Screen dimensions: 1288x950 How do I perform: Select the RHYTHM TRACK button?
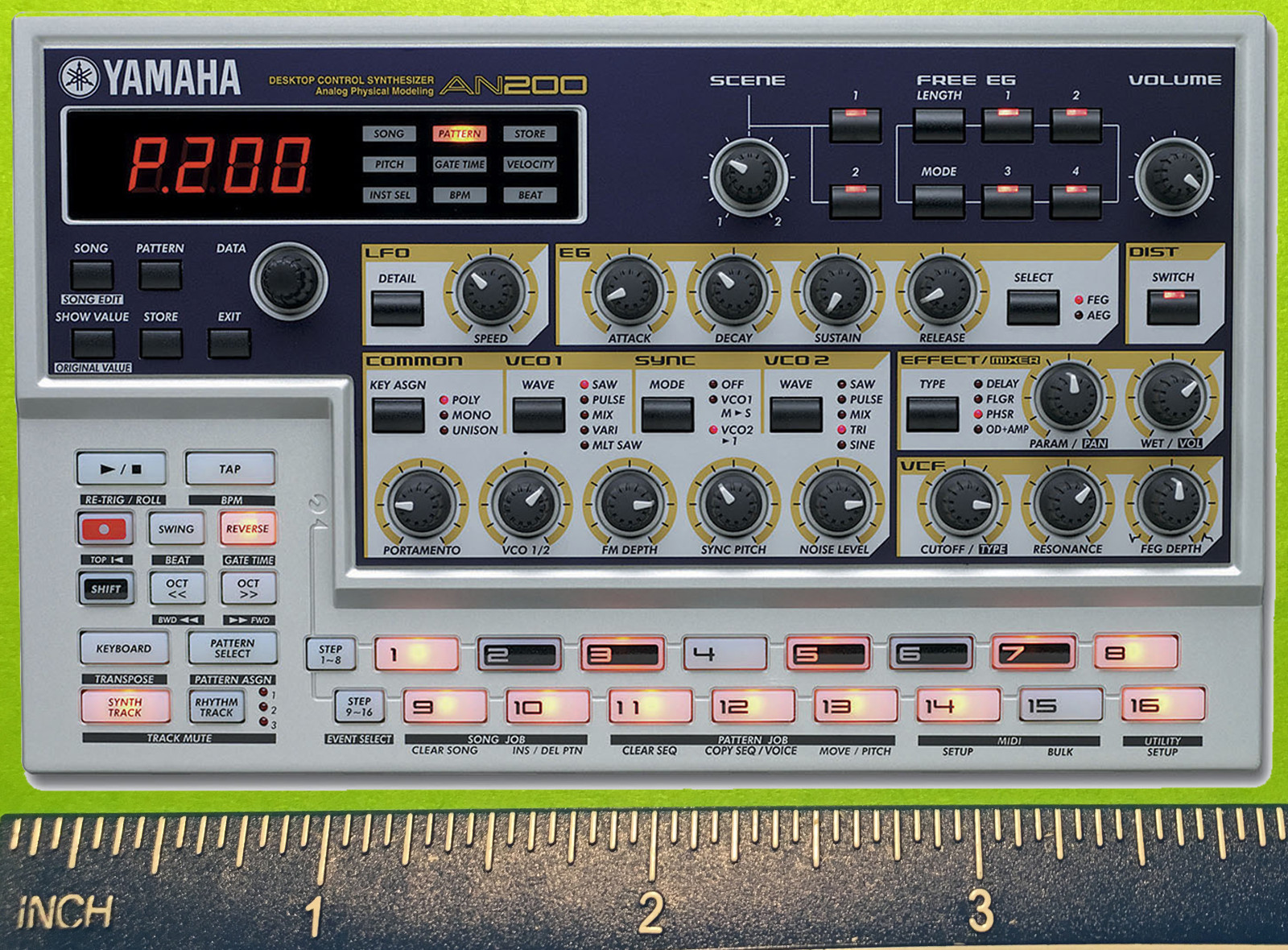tap(217, 707)
